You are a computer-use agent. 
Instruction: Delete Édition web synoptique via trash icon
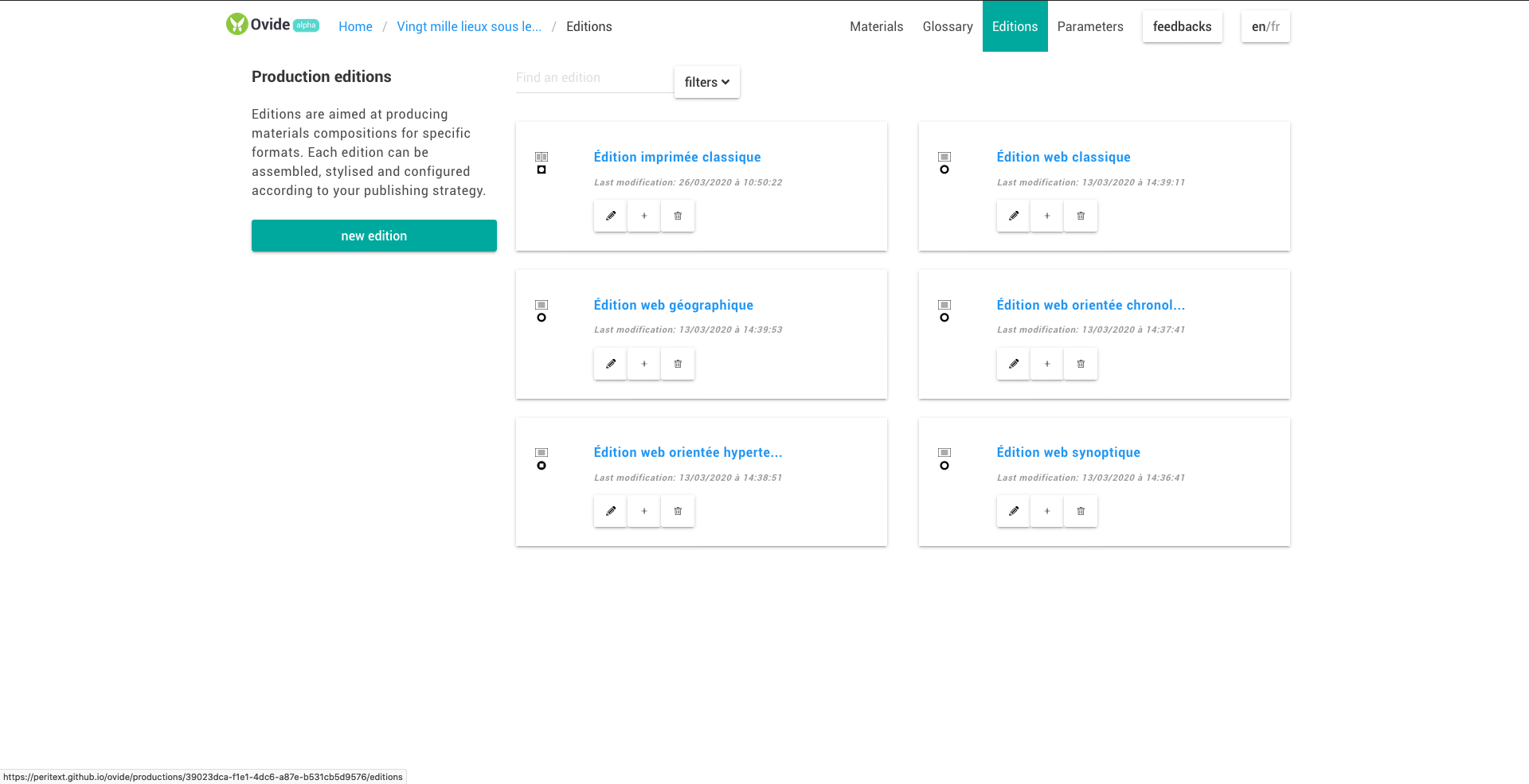pos(1081,511)
